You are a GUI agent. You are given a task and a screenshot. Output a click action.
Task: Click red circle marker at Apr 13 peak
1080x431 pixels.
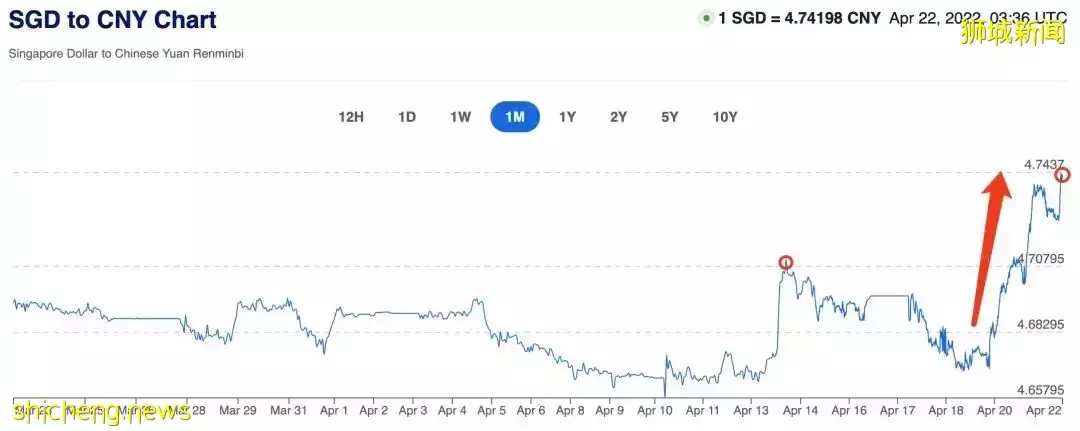point(786,263)
